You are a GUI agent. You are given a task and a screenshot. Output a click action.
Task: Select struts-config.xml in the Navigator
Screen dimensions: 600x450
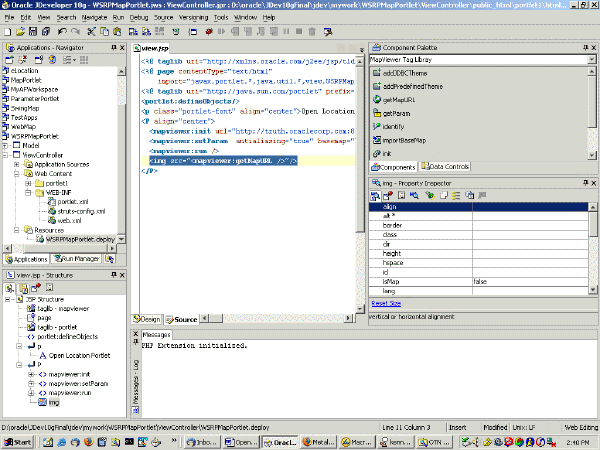coord(76,211)
